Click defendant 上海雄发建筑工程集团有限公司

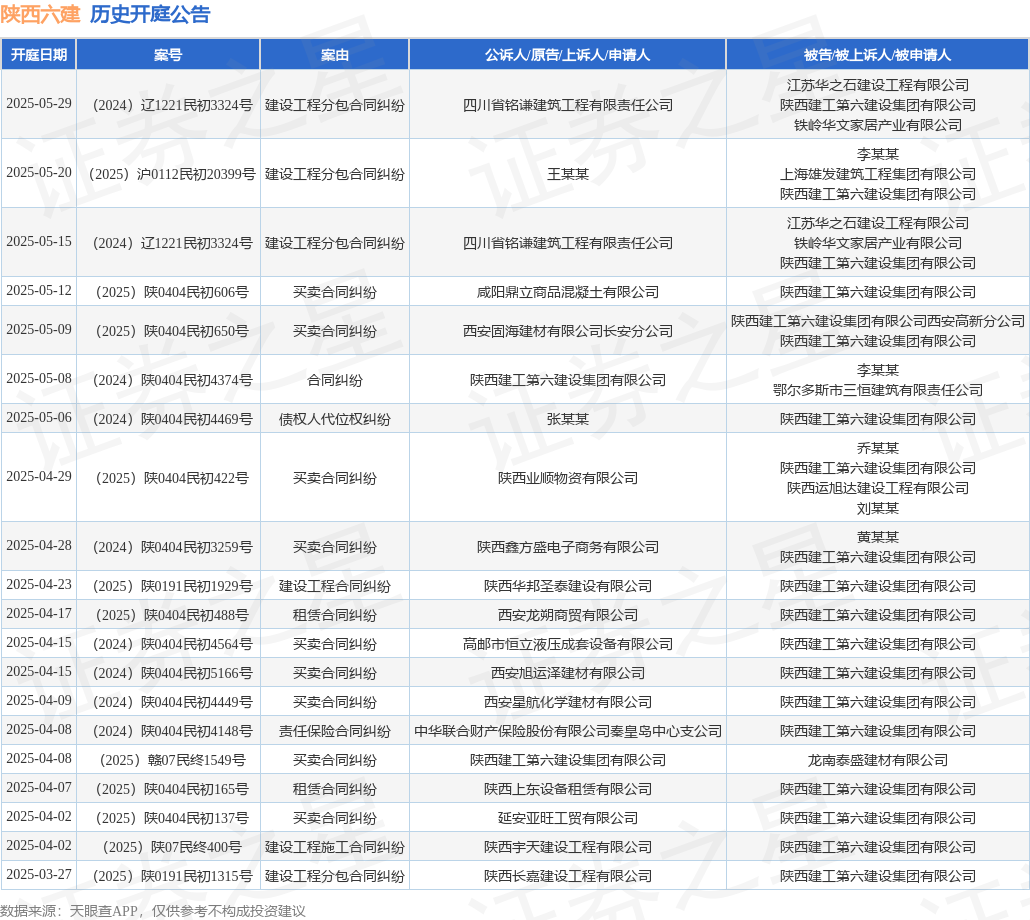coord(878,174)
